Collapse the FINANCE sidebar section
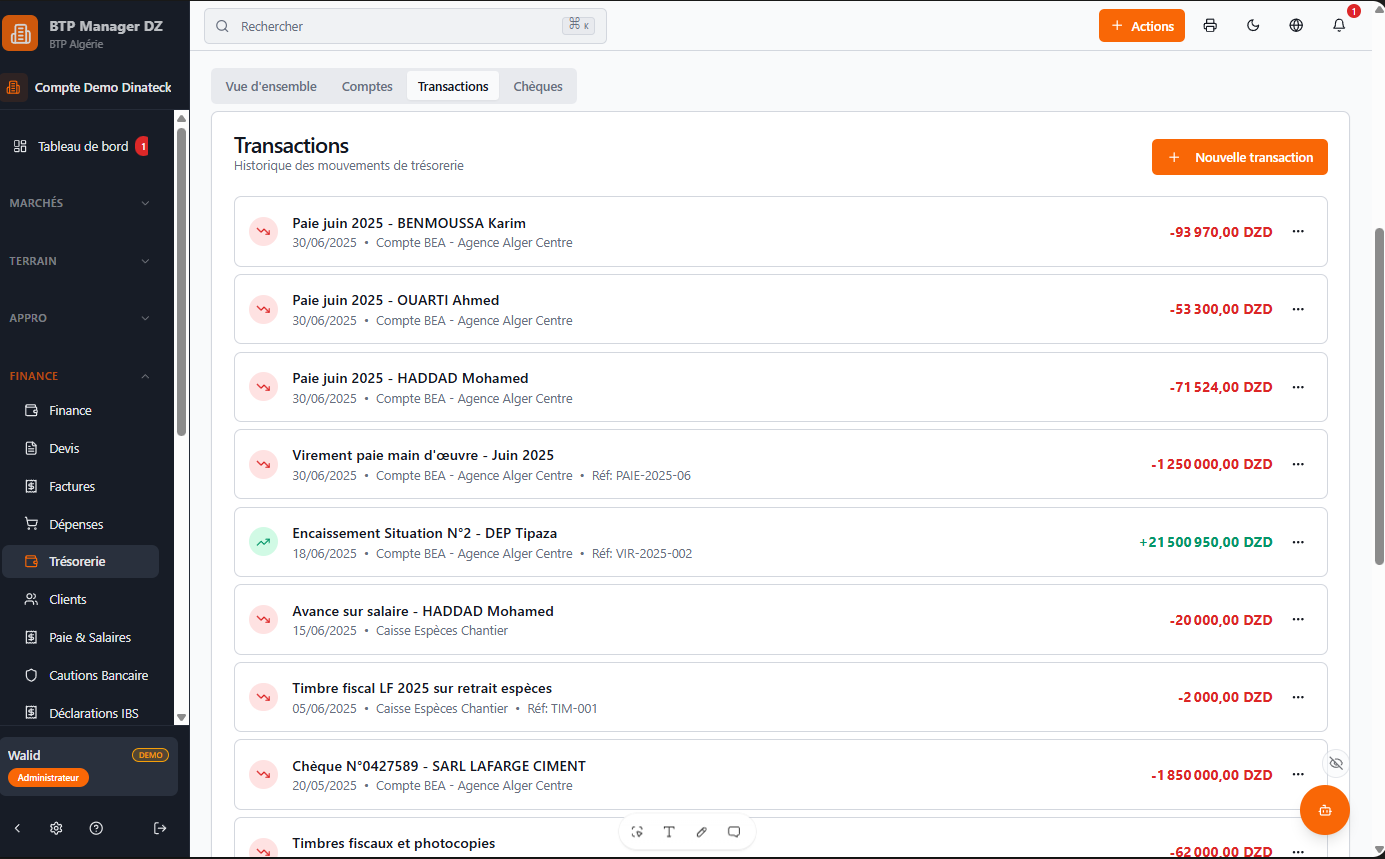Screen dimensions: 1385x859 coord(80,376)
